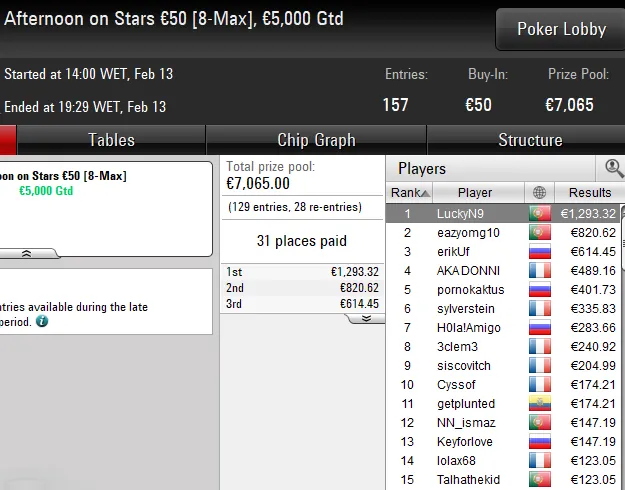Click the globe country column header
The image size is (625, 490).
(539, 193)
